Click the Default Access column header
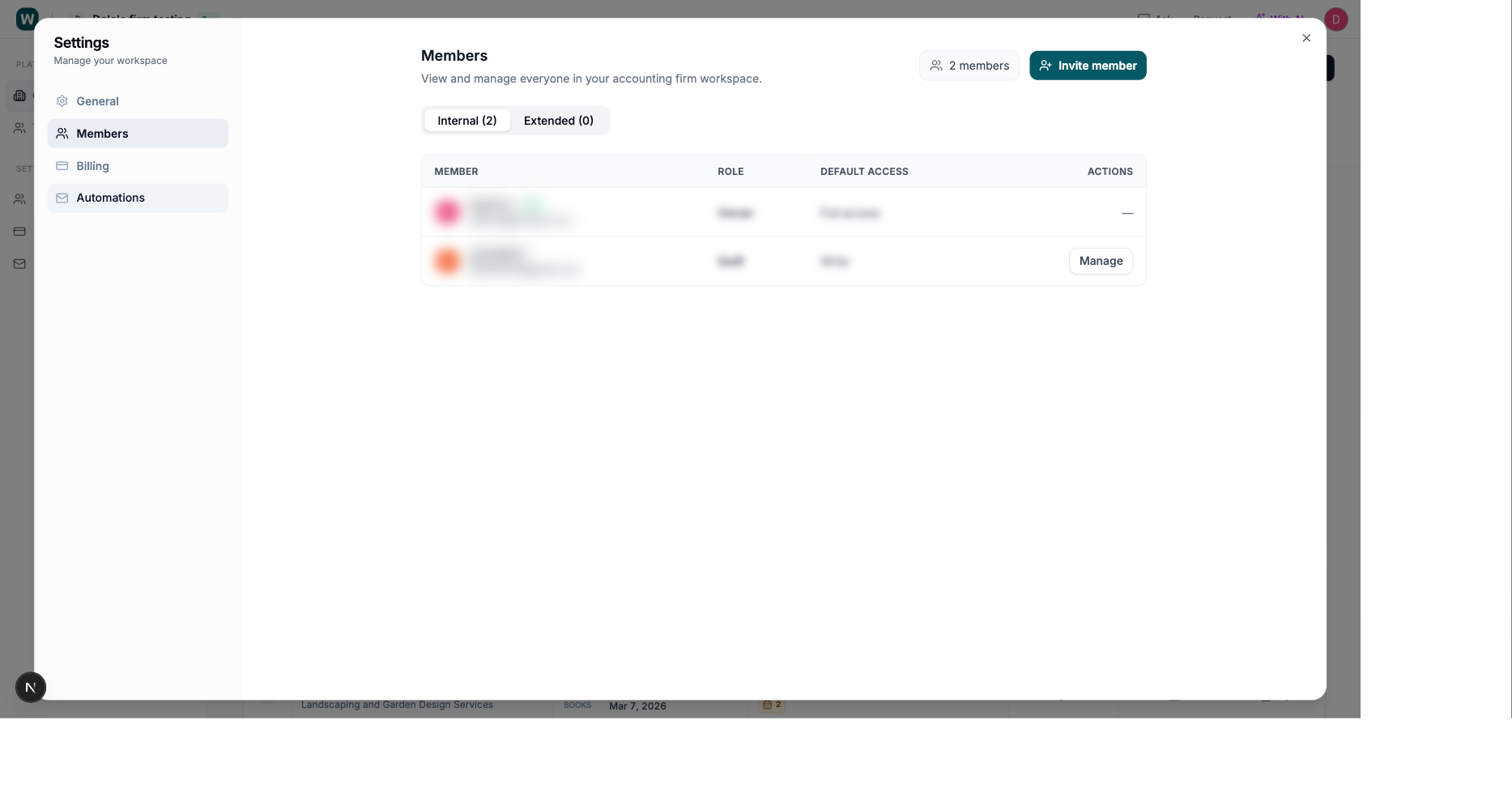The width and height of the screenshot is (1512, 797). (863, 172)
